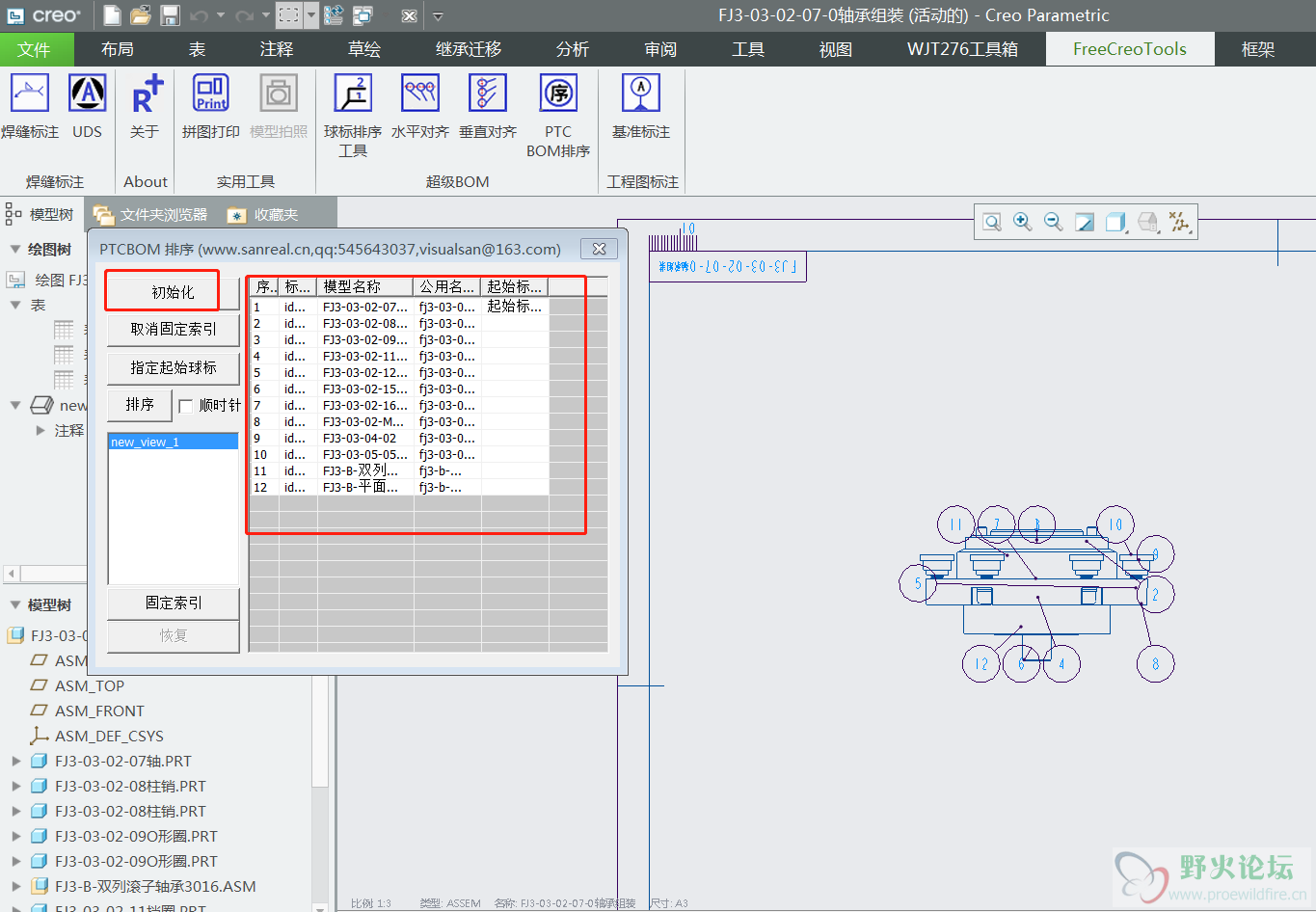Expand the 注释 node in the drawing tree
This screenshot has width=1316, height=912.
coord(40,430)
